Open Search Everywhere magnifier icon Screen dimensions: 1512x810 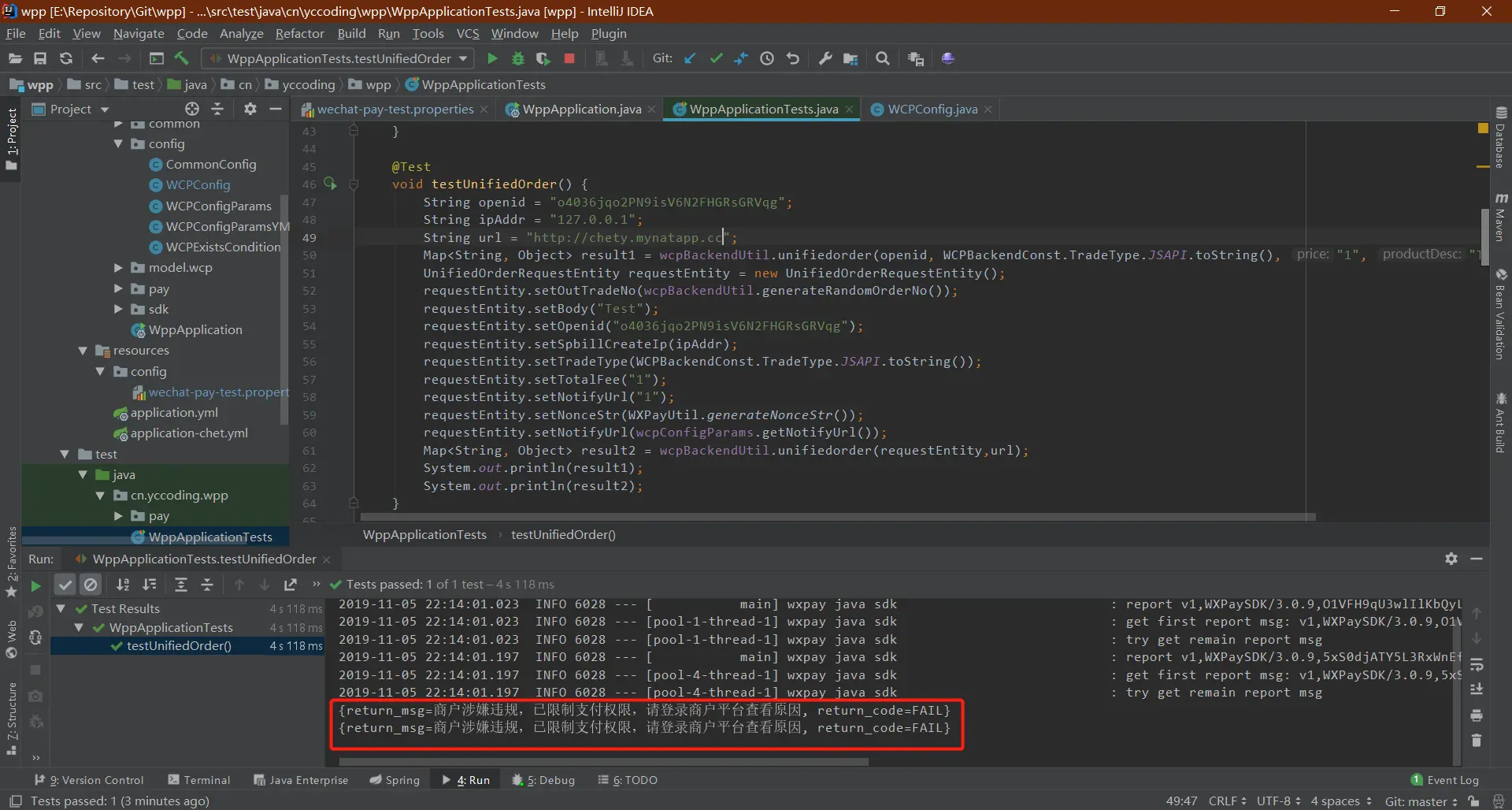click(x=883, y=58)
